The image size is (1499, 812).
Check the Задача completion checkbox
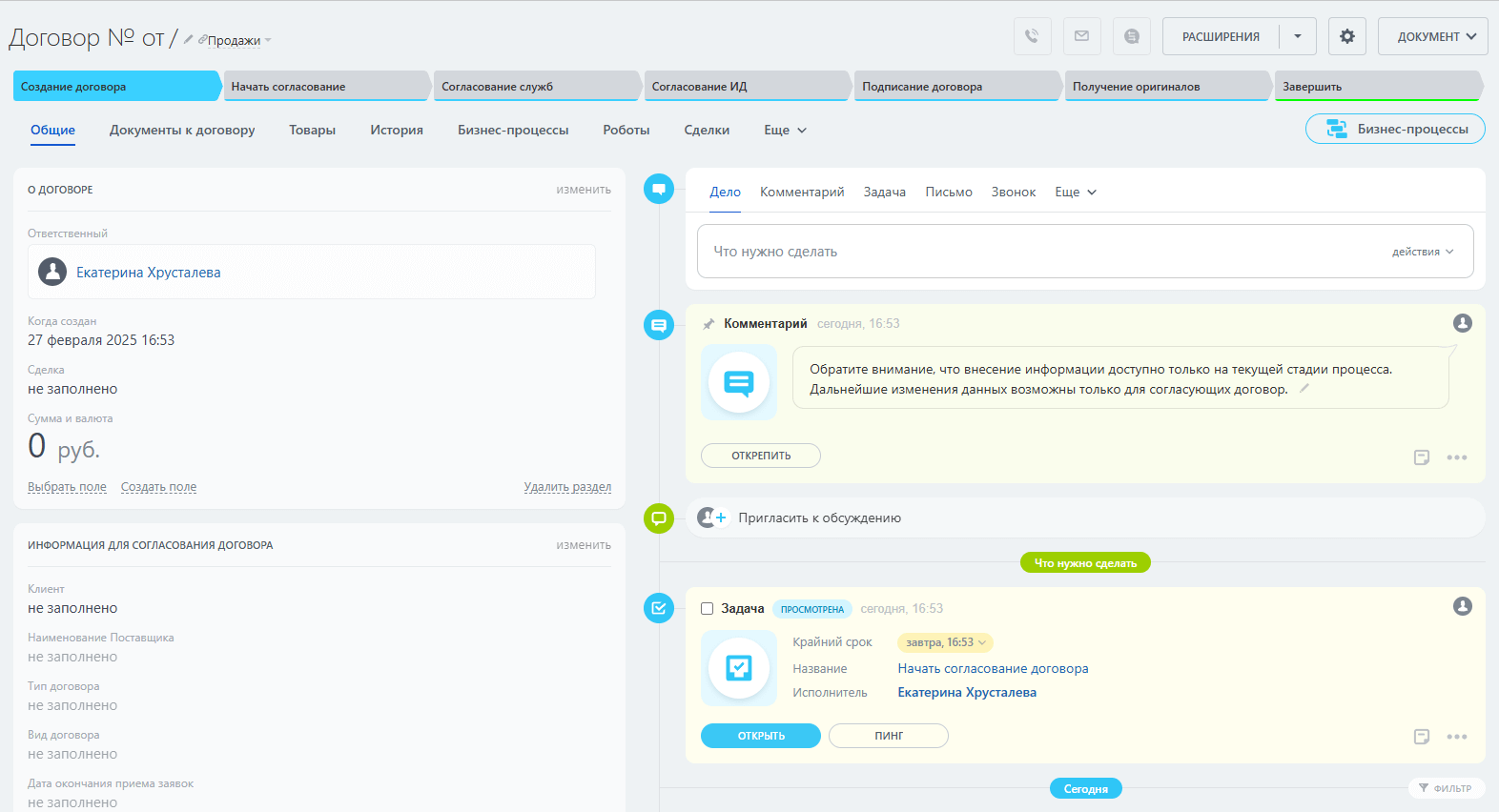tap(708, 609)
